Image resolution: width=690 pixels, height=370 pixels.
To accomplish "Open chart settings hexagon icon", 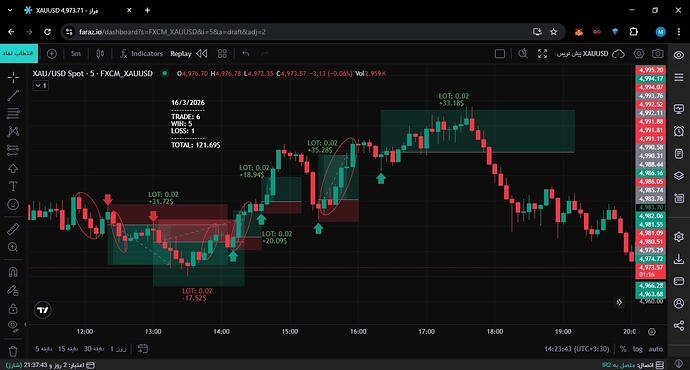I will click(639, 54).
